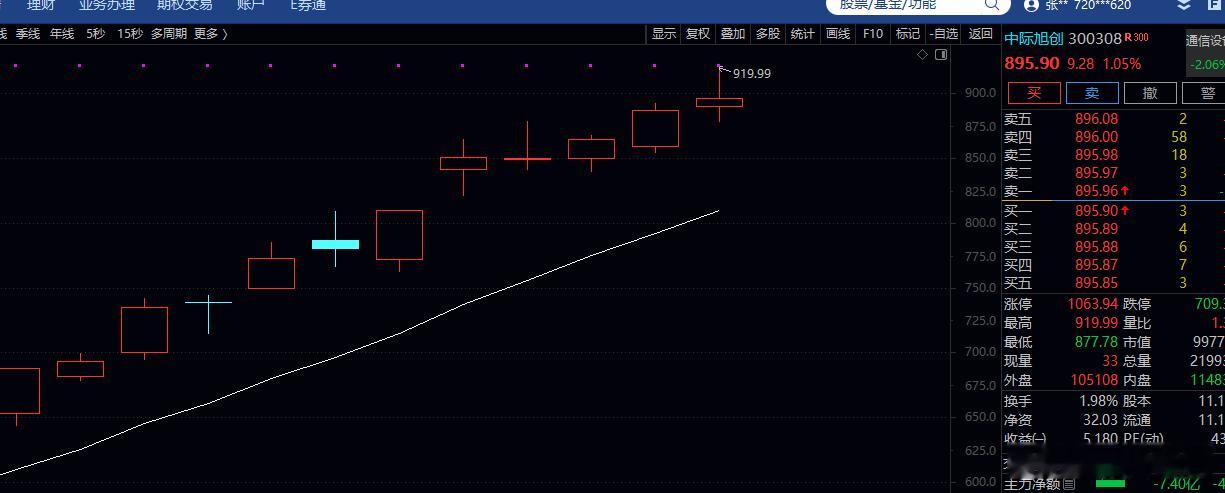Click the 买三 price 895.88

[x=1096, y=247]
